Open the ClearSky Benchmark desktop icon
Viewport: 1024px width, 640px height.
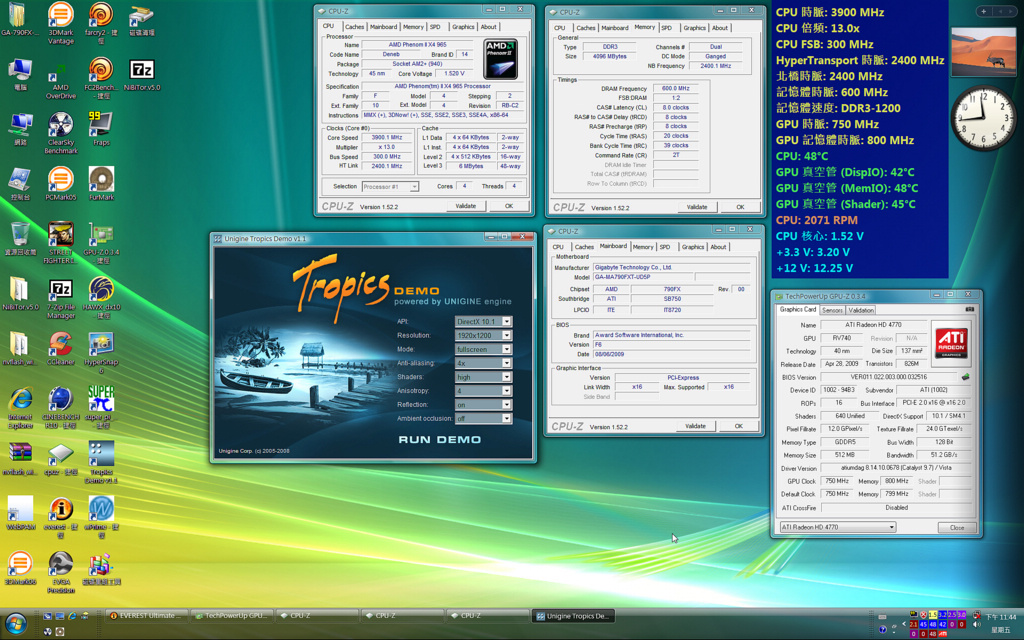(x=60, y=133)
